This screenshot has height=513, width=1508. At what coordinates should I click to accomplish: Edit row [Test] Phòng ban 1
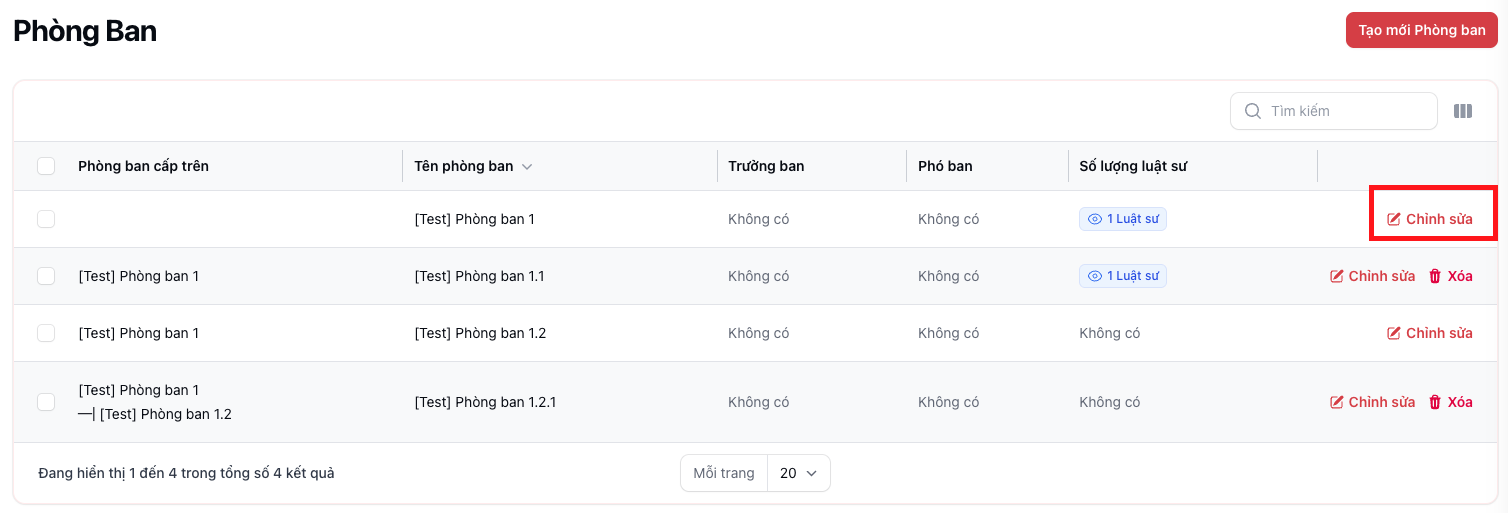pos(1429,219)
